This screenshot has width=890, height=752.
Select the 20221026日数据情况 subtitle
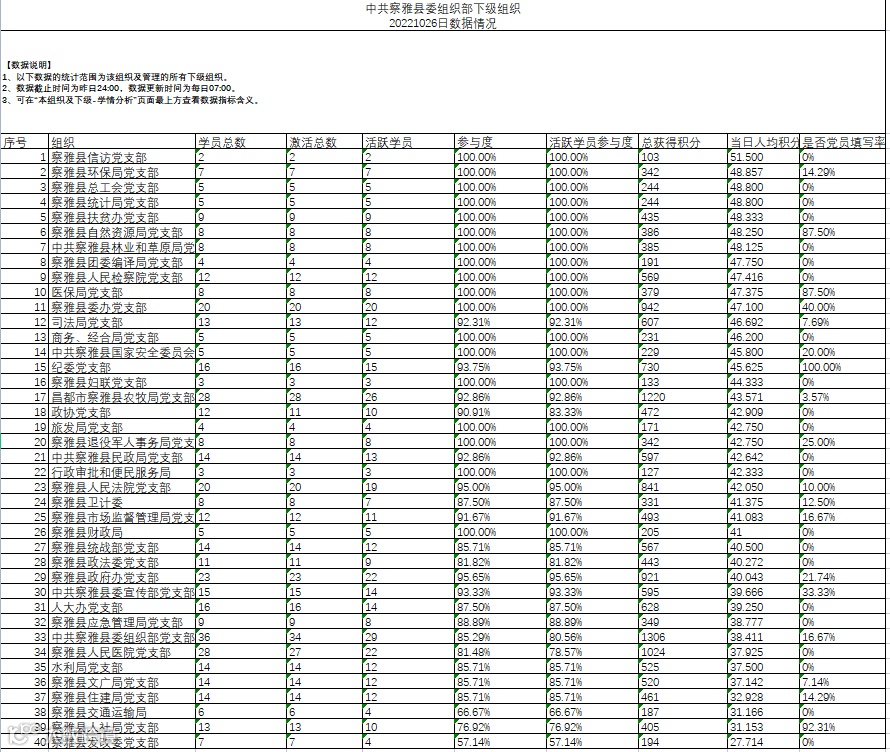tap(443, 23)
